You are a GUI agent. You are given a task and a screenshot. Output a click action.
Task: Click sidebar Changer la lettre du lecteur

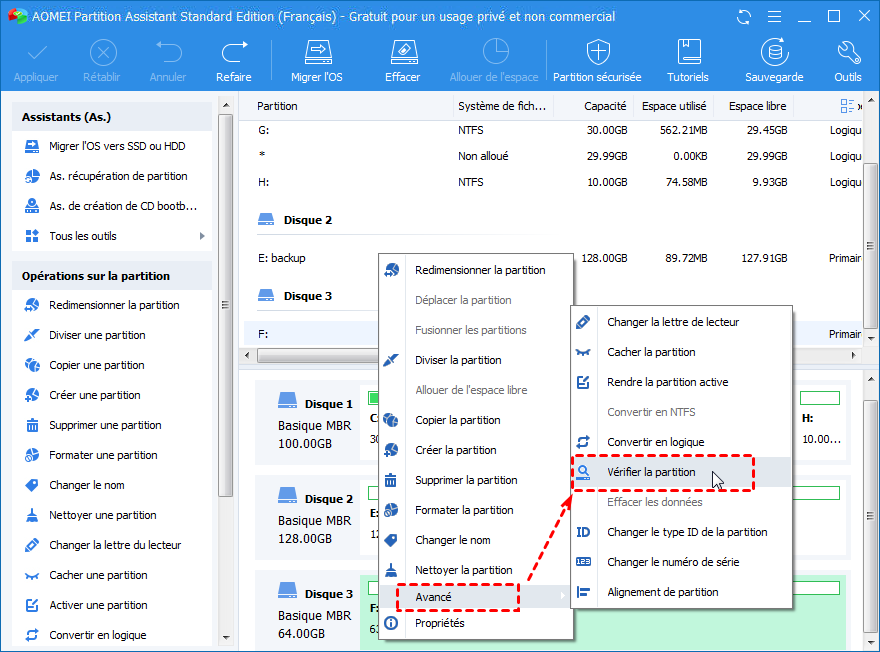coord(115,545)
